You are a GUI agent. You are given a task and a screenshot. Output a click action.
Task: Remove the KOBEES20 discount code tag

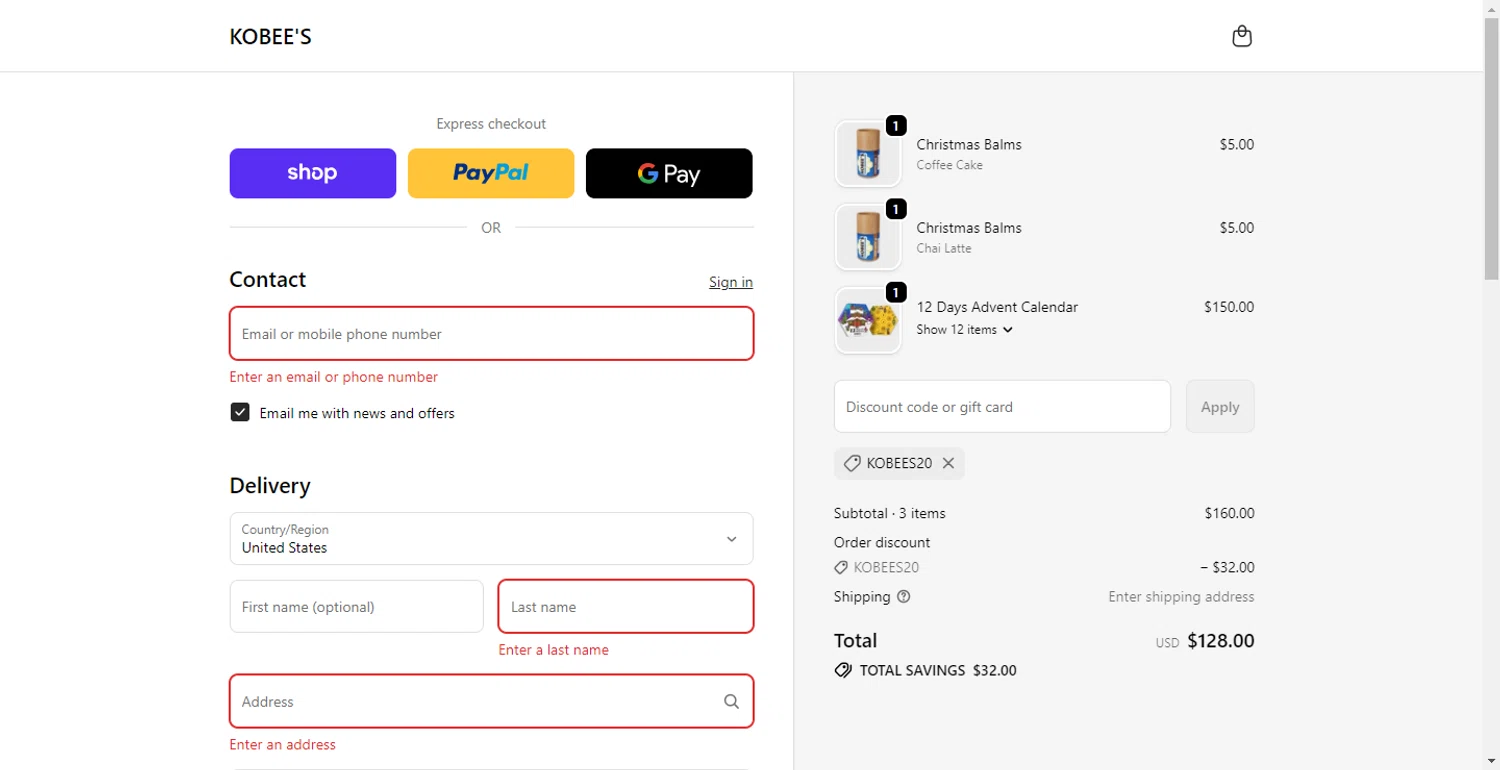coord(948,463)
